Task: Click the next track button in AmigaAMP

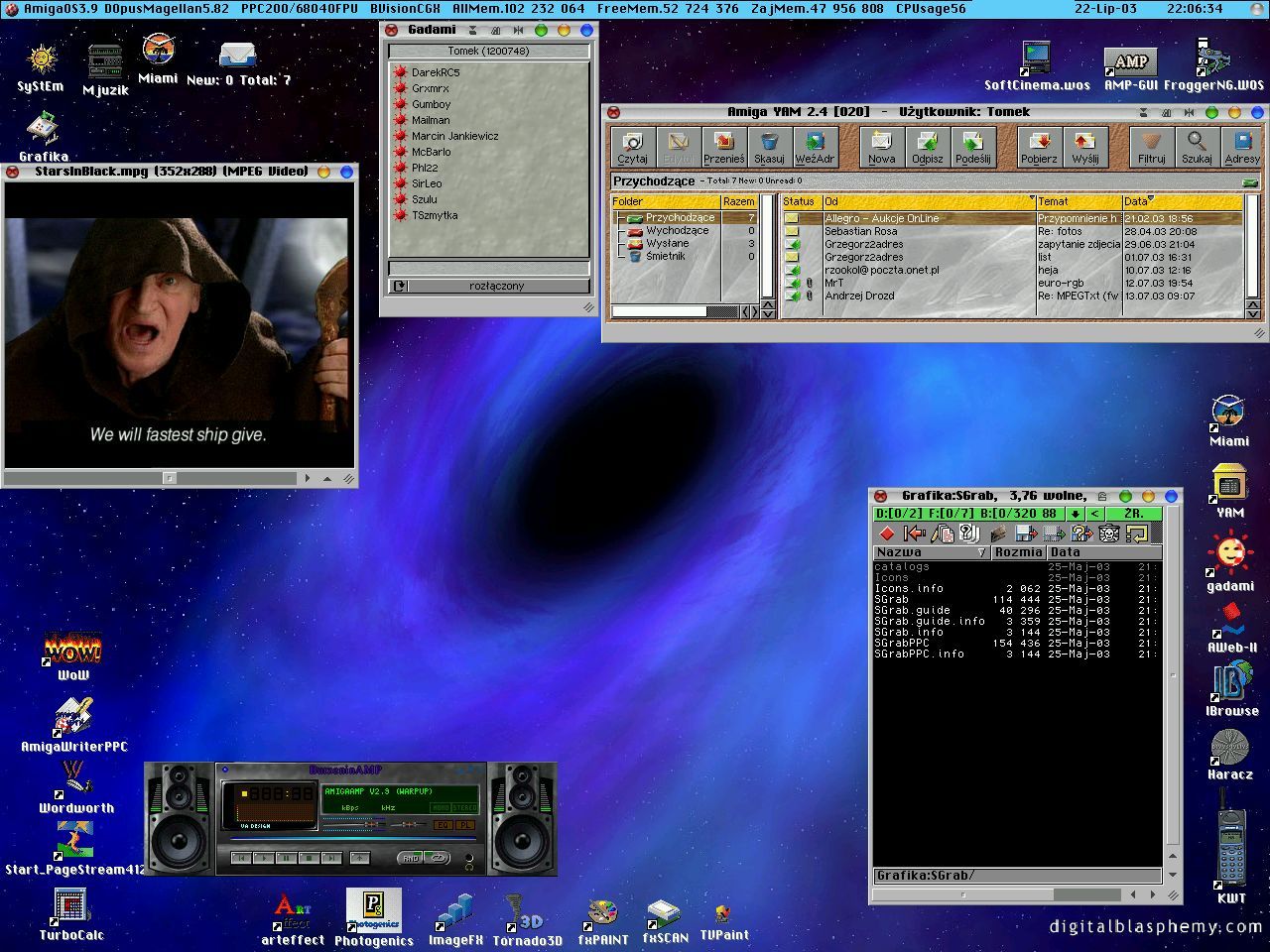Action: point(331,858)
